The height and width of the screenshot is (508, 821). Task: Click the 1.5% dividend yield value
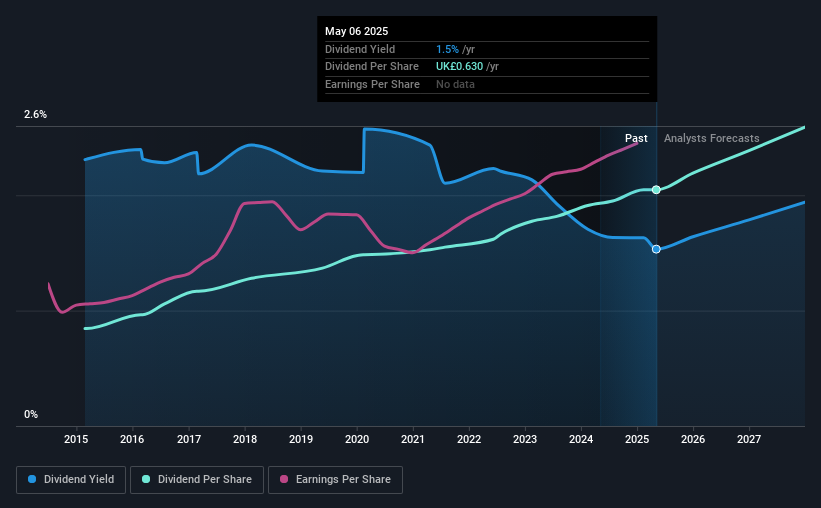click(447, 49)
